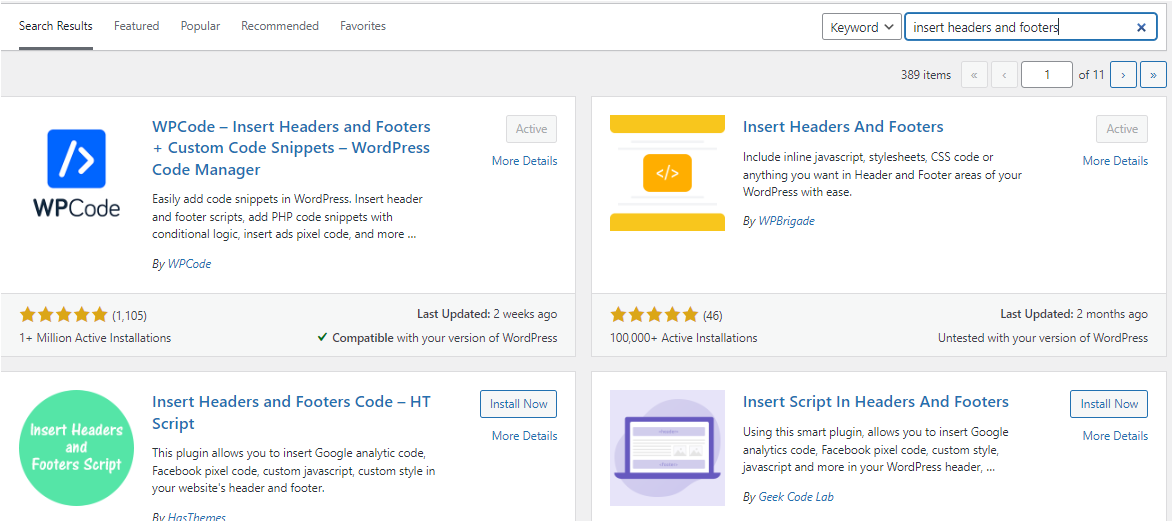Click the WPCode five-star rating
1173x522 pixels.
[x=64, y=315]
